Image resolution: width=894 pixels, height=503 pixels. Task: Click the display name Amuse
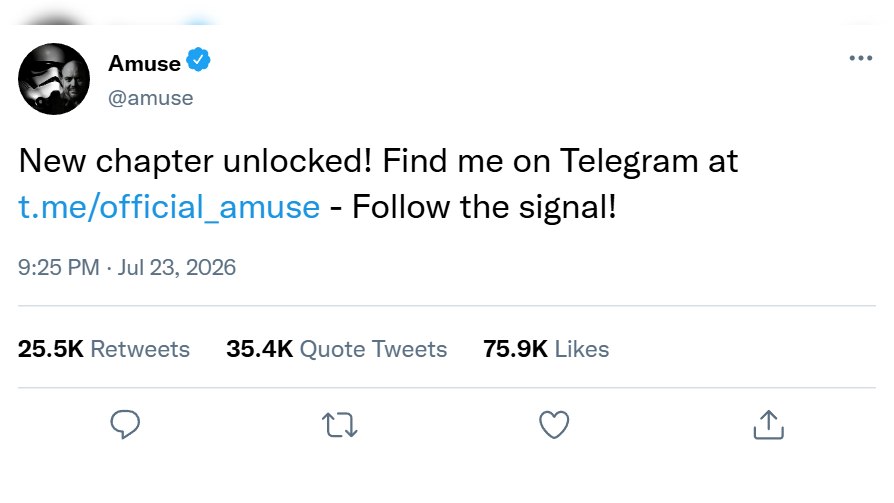click(x=144, y=63)
